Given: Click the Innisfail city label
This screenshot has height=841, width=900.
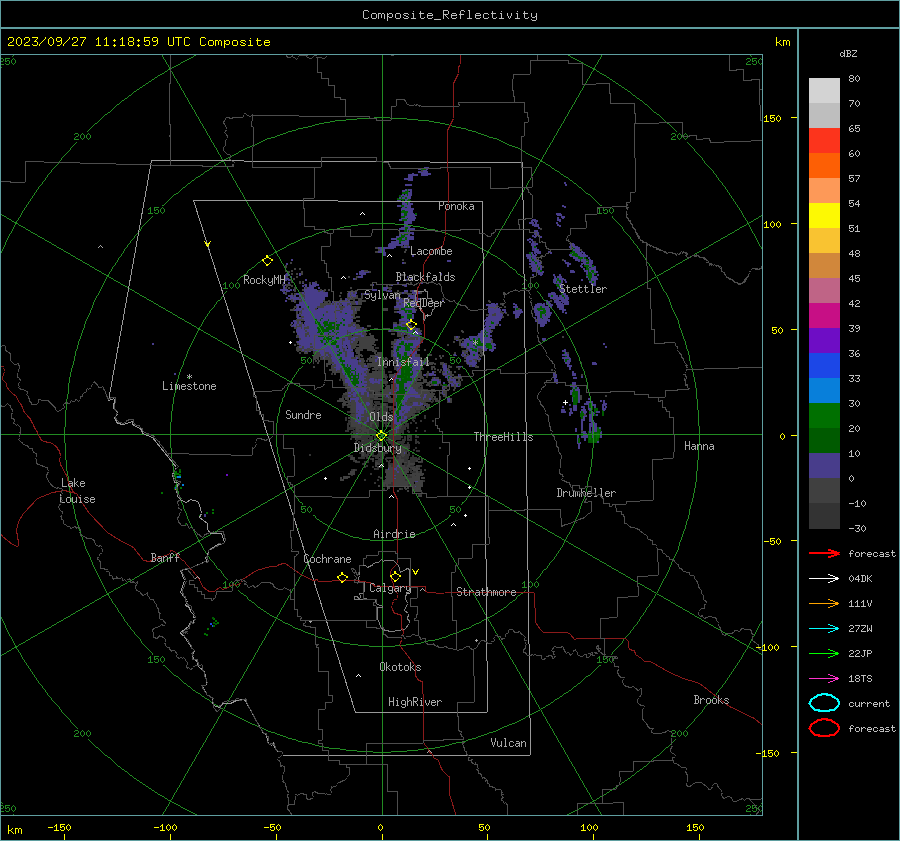Looking at the screenshot, I should pyautogui.click(x=403, y=362).
